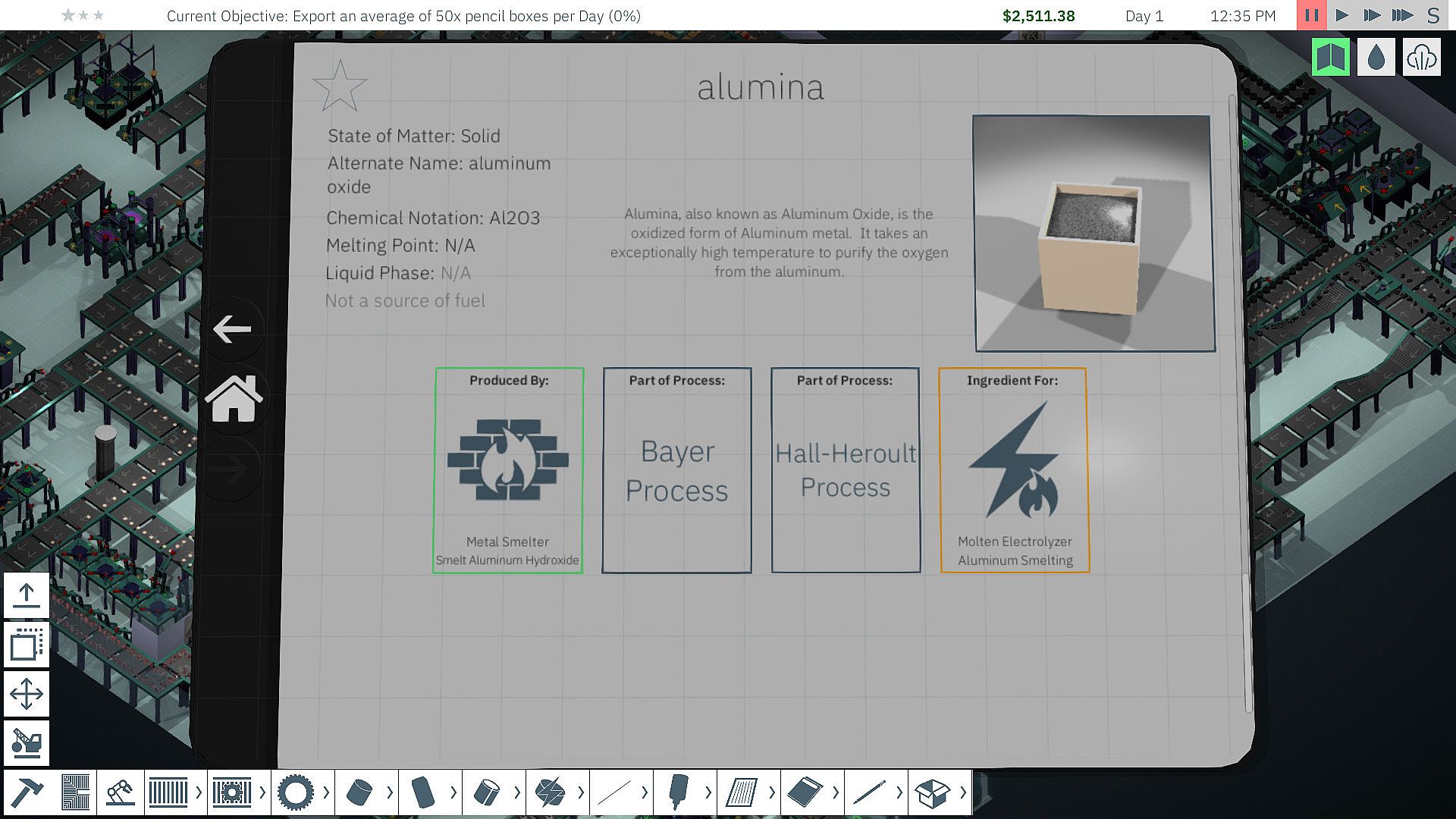Image resolution: width=1456 pixels, height=819 pixels.
Task: Select the robotic arm tool icon
Action: (121, 793)
